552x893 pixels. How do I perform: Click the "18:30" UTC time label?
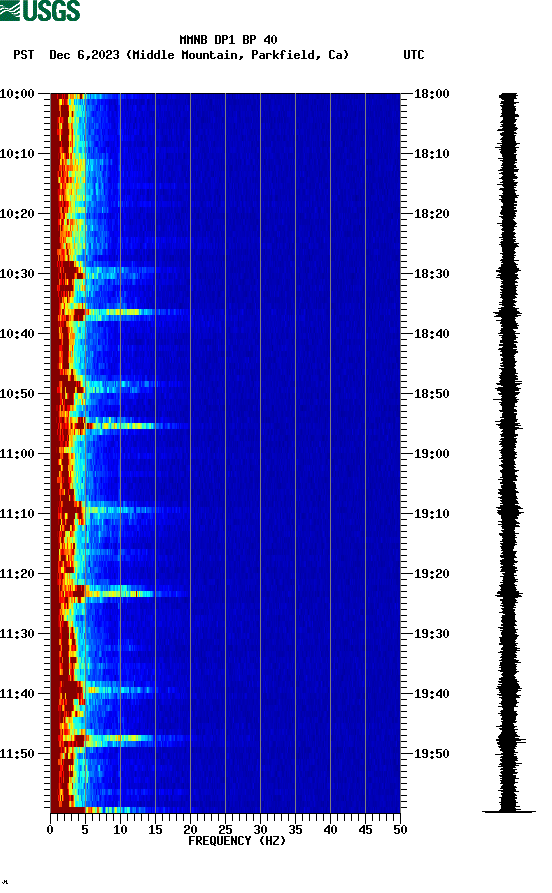tap(432, 274)
